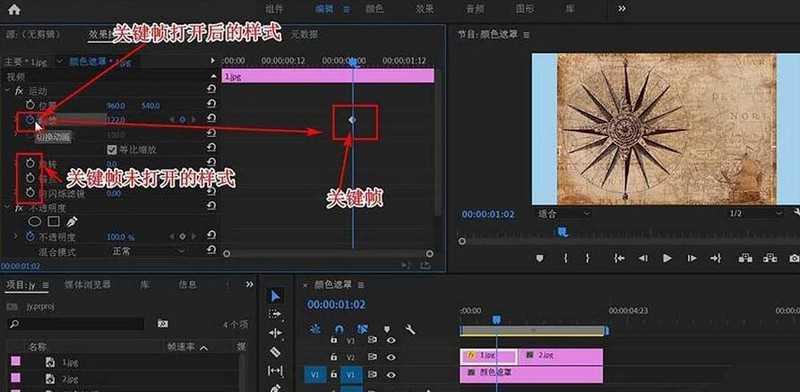This screenshot has height=392, width=800.
Task: Select the scale keyframe diamond
Action: coord(352,120)
